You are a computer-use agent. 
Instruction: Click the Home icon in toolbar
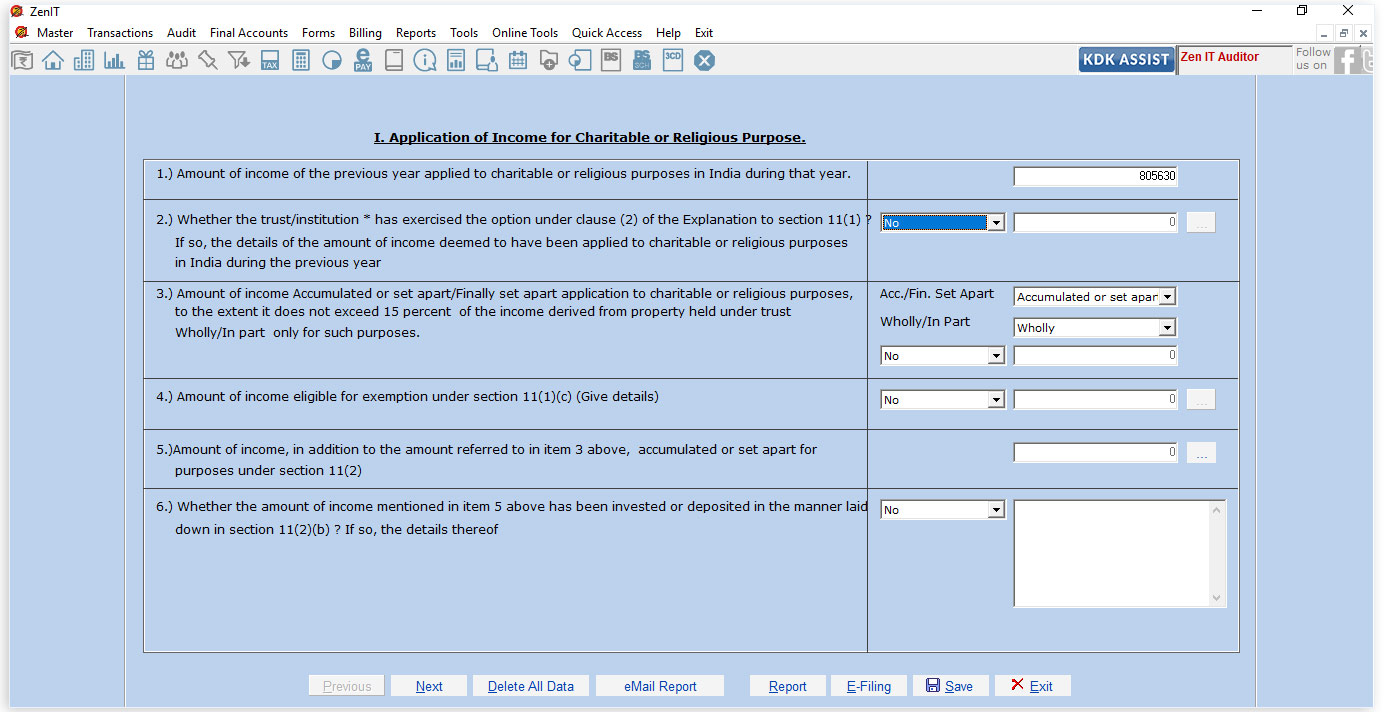pos(53,61)
